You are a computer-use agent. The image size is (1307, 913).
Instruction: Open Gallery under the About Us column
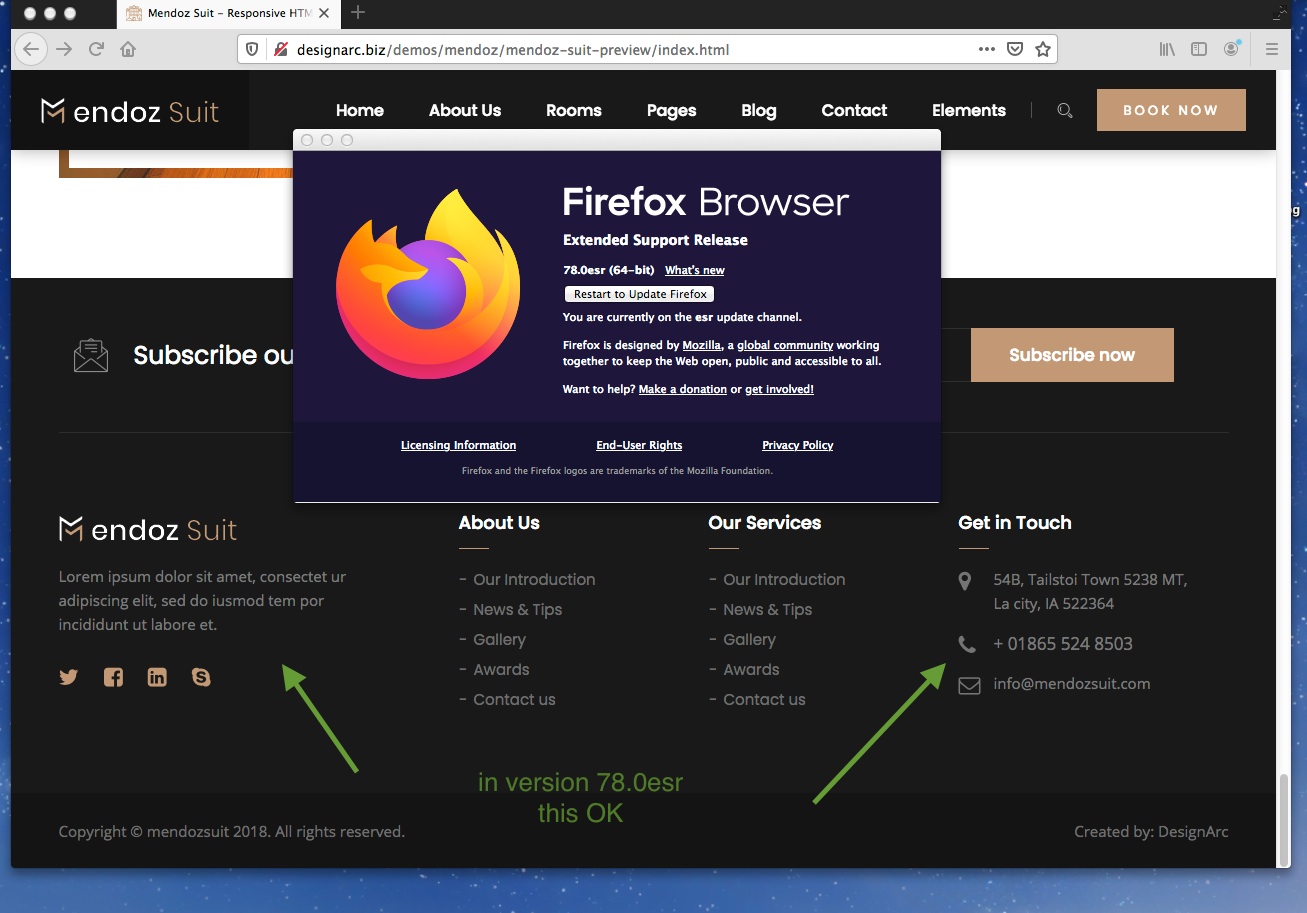[499, 640]
